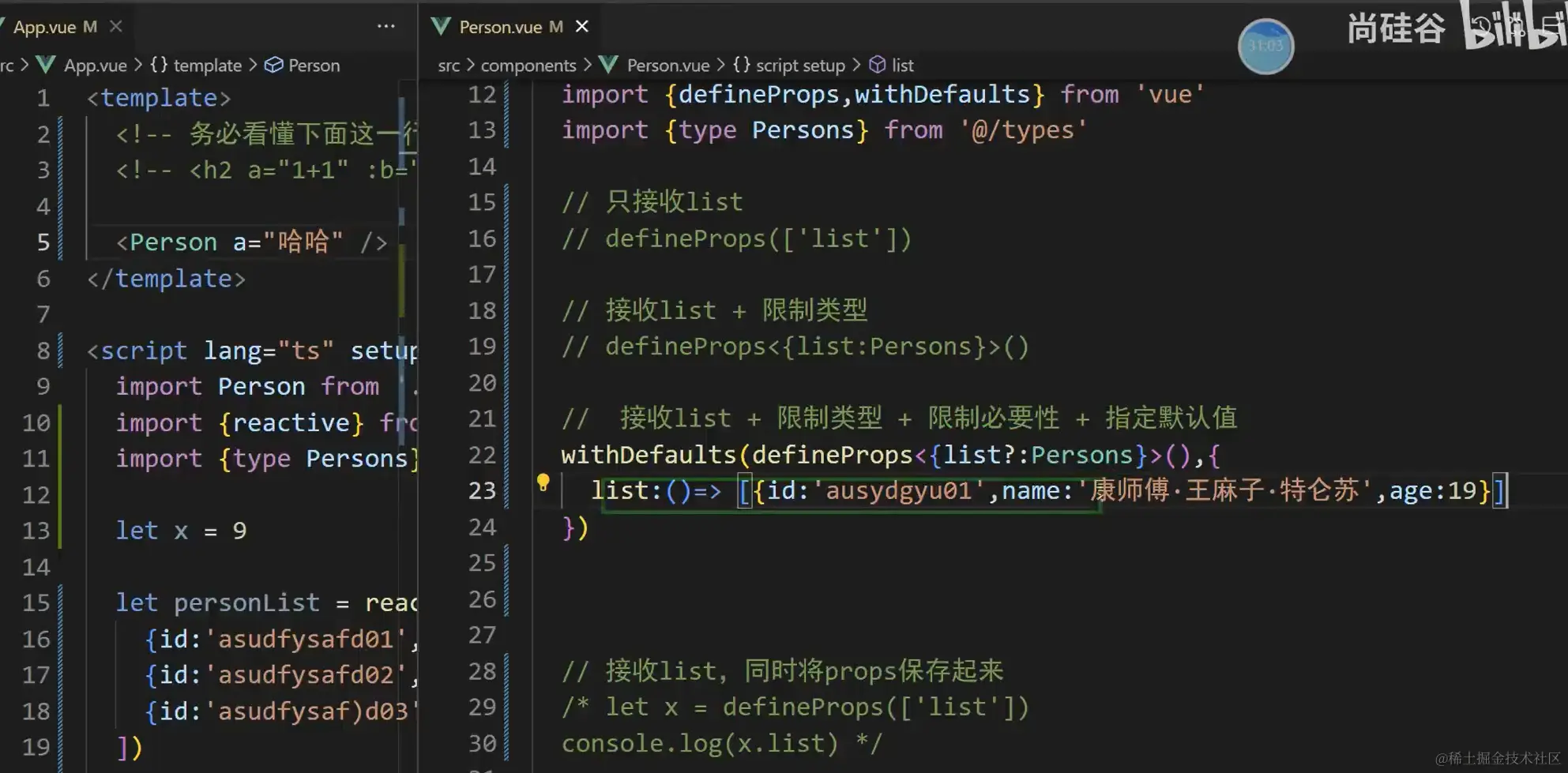Click the Vue icon in left breadcrumb
1568x773 pixels.
point(46,65)
